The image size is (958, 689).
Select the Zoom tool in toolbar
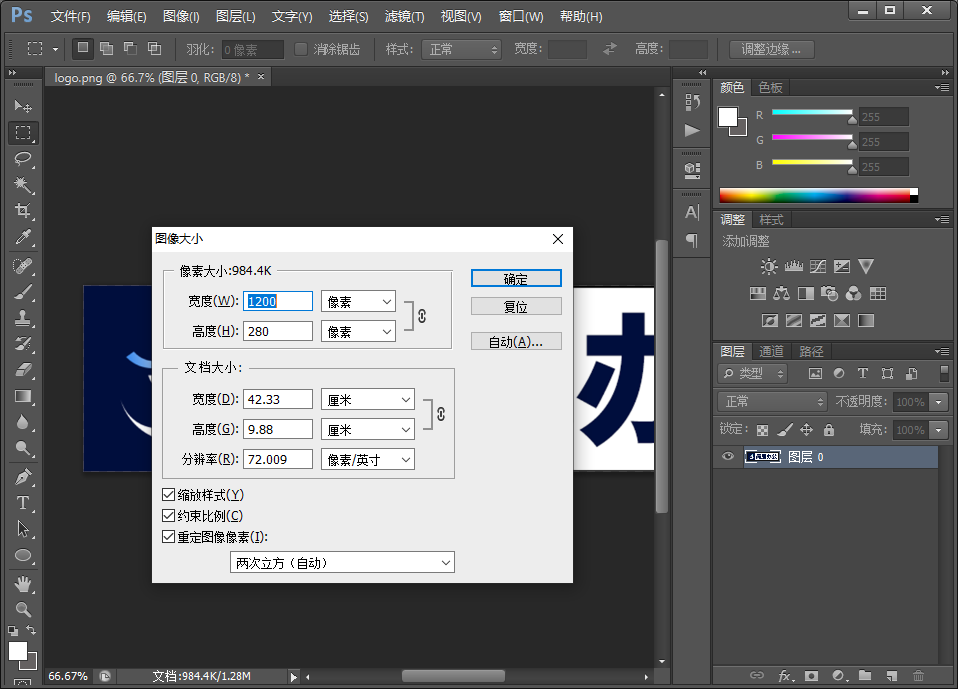pos(23,609)
